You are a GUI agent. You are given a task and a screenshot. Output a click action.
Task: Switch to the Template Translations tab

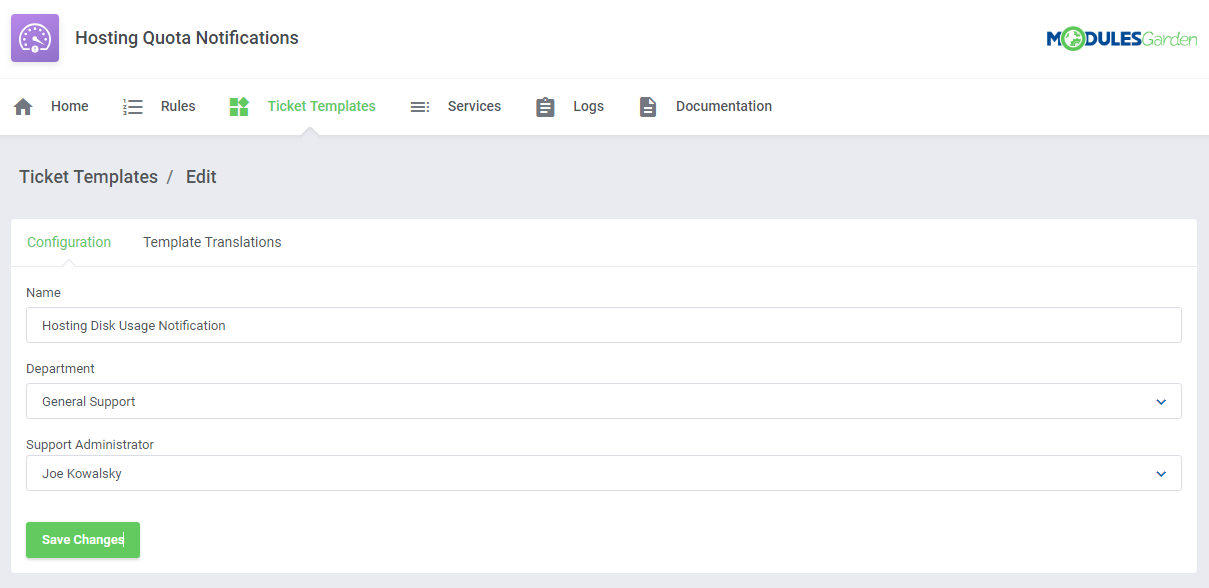pos(212,242)
